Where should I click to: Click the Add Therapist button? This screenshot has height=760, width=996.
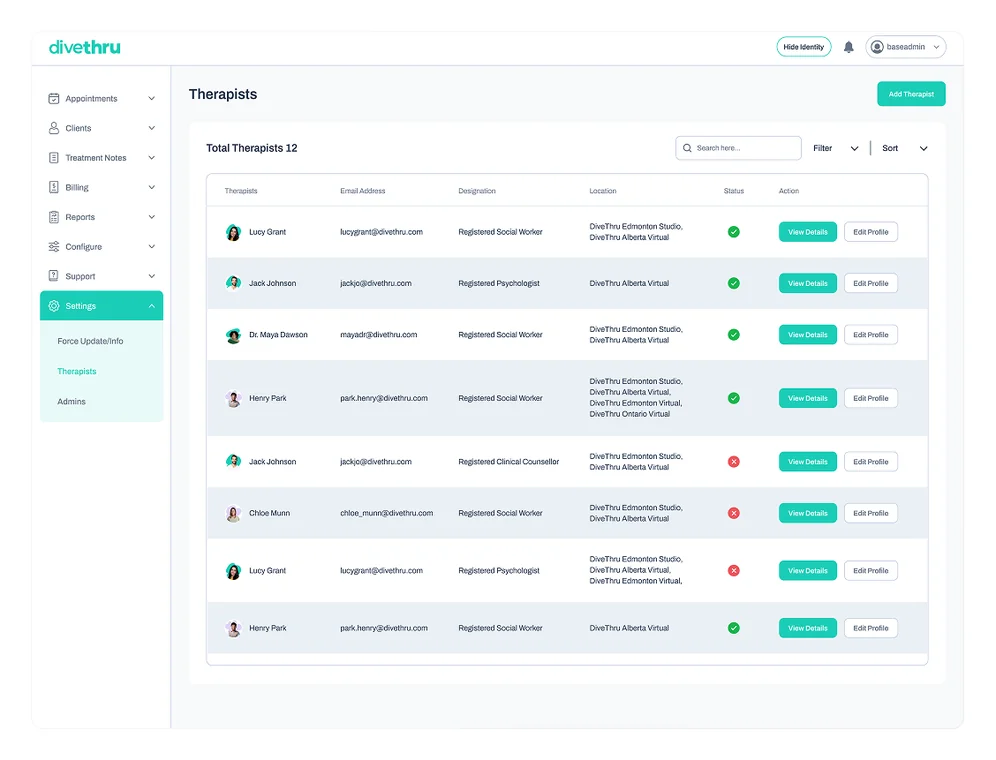[911, 94]
